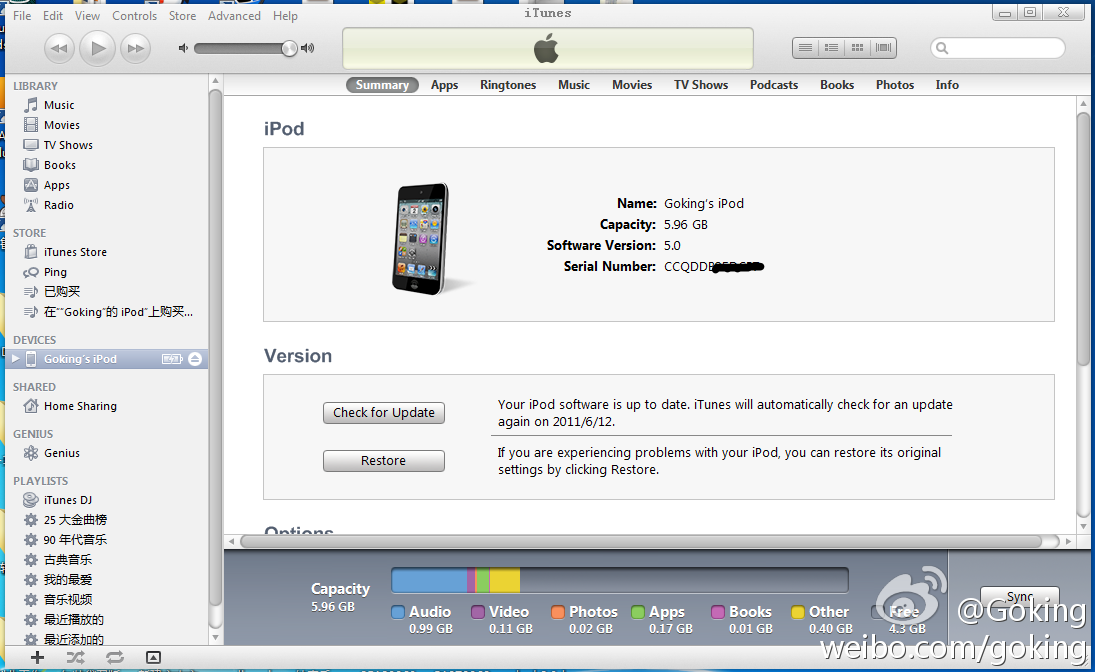Switch to grid view
Image resolution: width=1095 pixels, height=672 pixels.
coord(857,48)
